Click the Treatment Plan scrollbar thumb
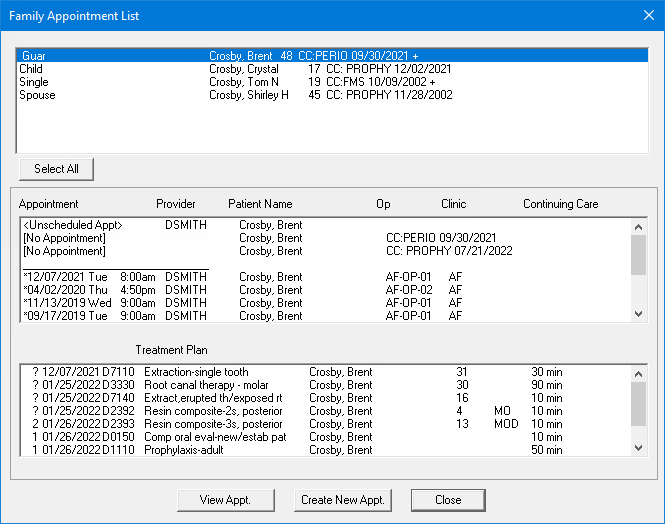665x524 pixels. [x=638, y=404]
